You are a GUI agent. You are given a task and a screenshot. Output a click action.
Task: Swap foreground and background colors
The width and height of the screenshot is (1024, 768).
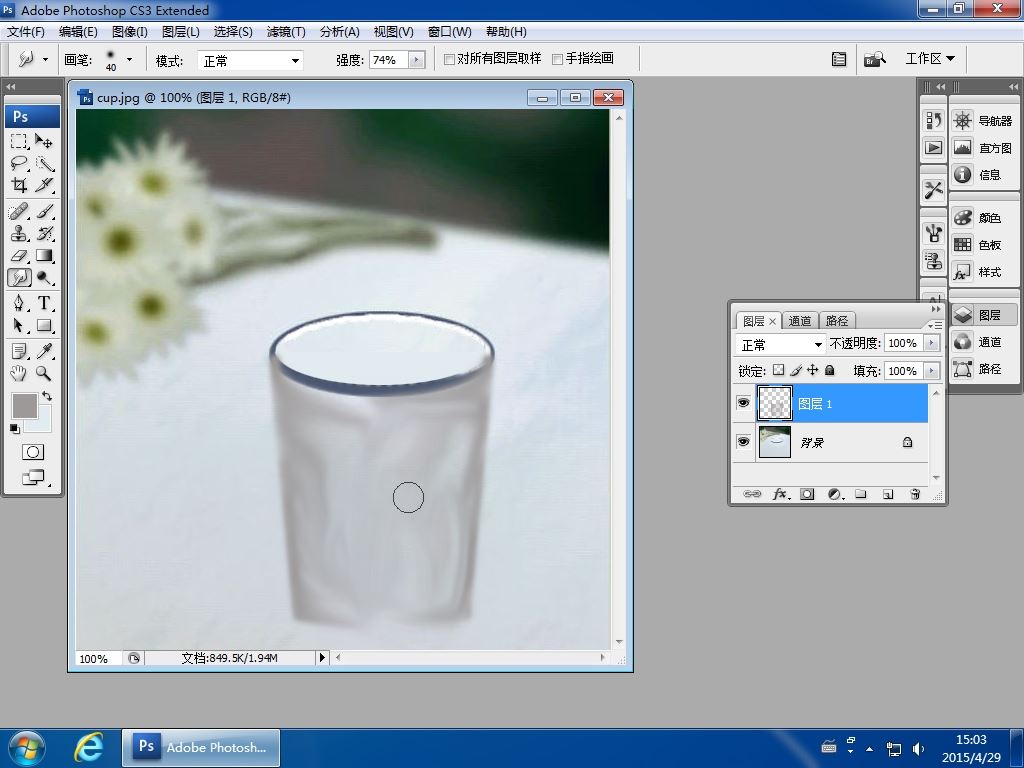[47, 396]
